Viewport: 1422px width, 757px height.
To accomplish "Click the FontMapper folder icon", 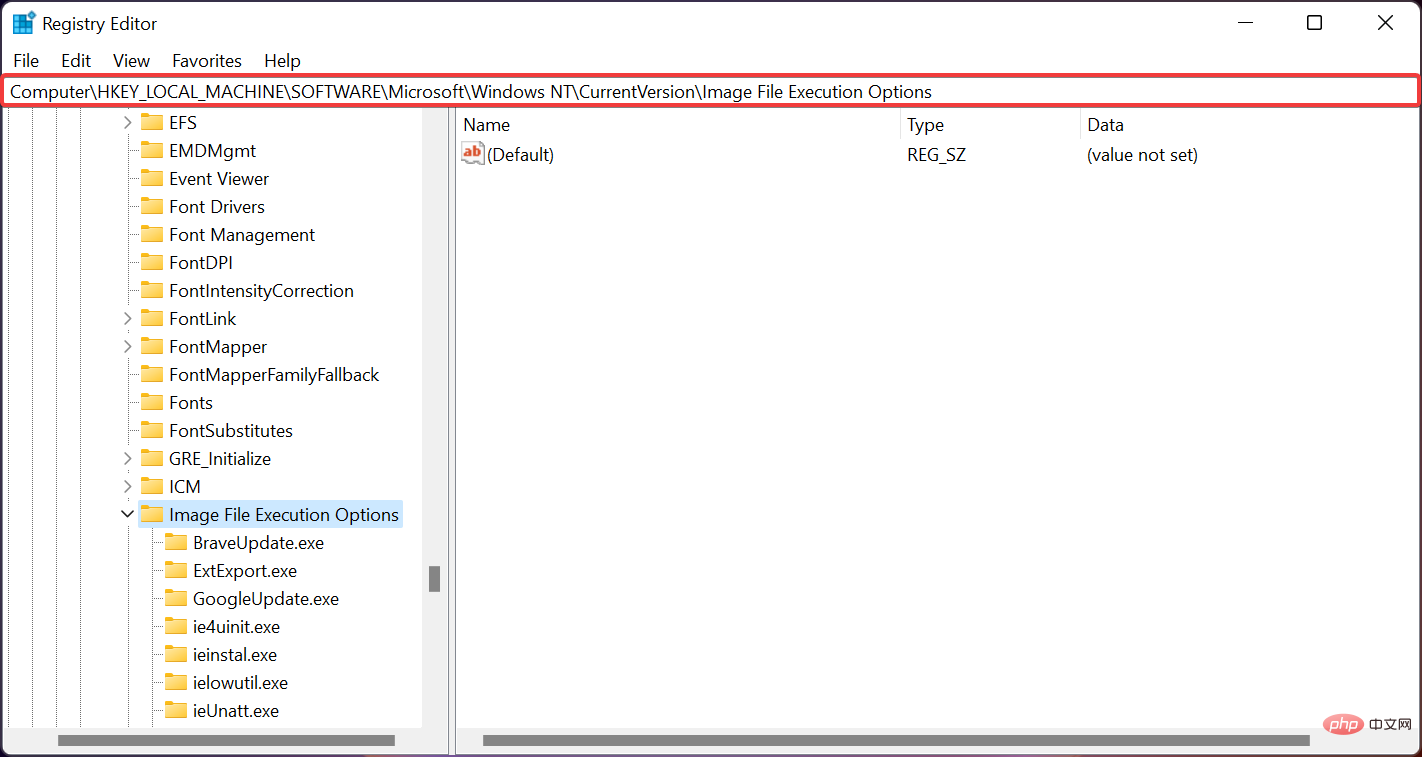I will pos(152,346).
